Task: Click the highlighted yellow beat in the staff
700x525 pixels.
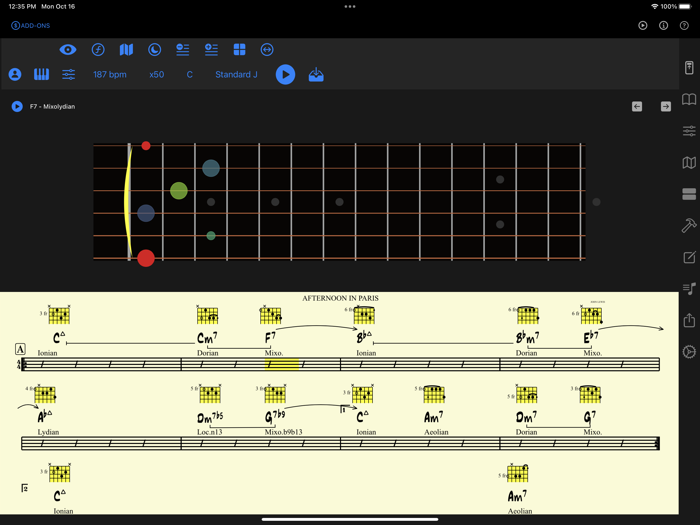Action: (x=282, y=364)
